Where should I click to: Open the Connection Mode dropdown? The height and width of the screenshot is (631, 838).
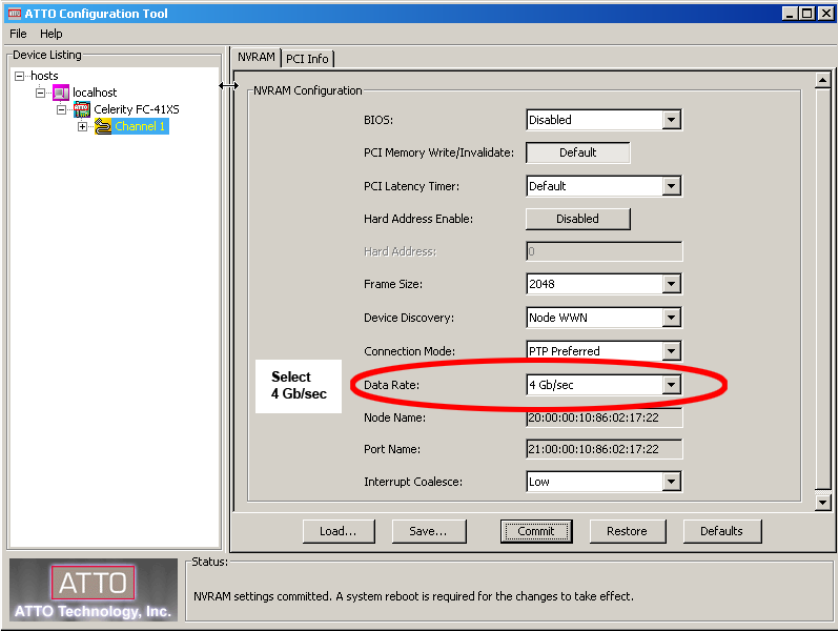[671, 351]
